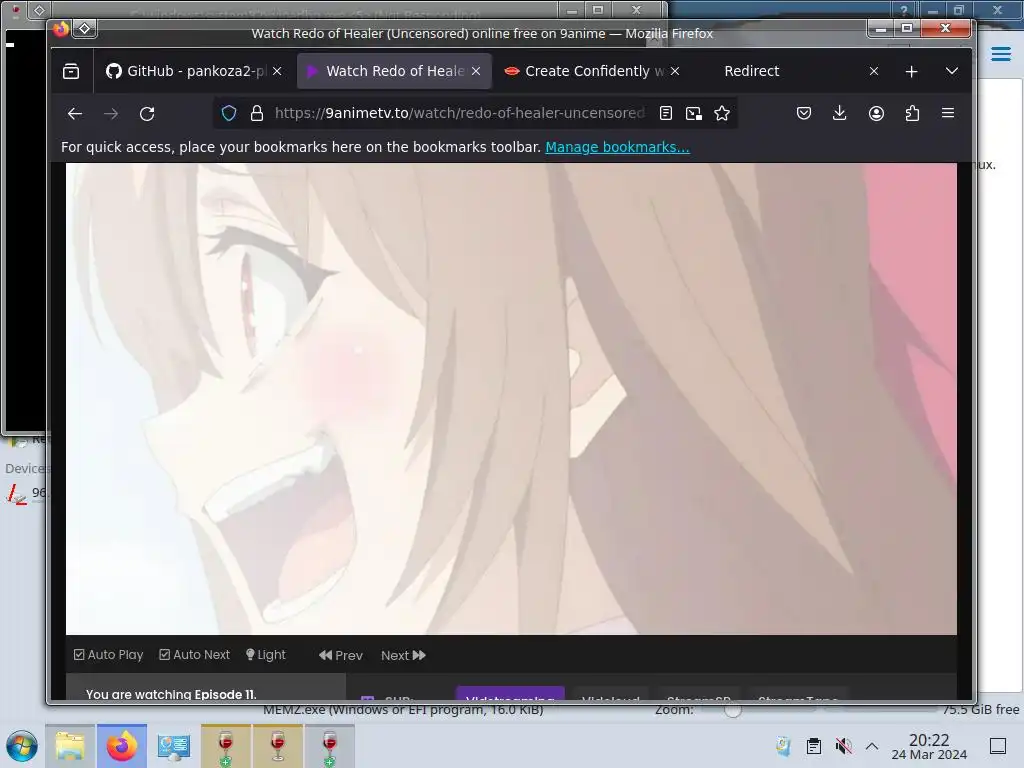Close the Watch Redo of Healer tab

coord(476,71)
